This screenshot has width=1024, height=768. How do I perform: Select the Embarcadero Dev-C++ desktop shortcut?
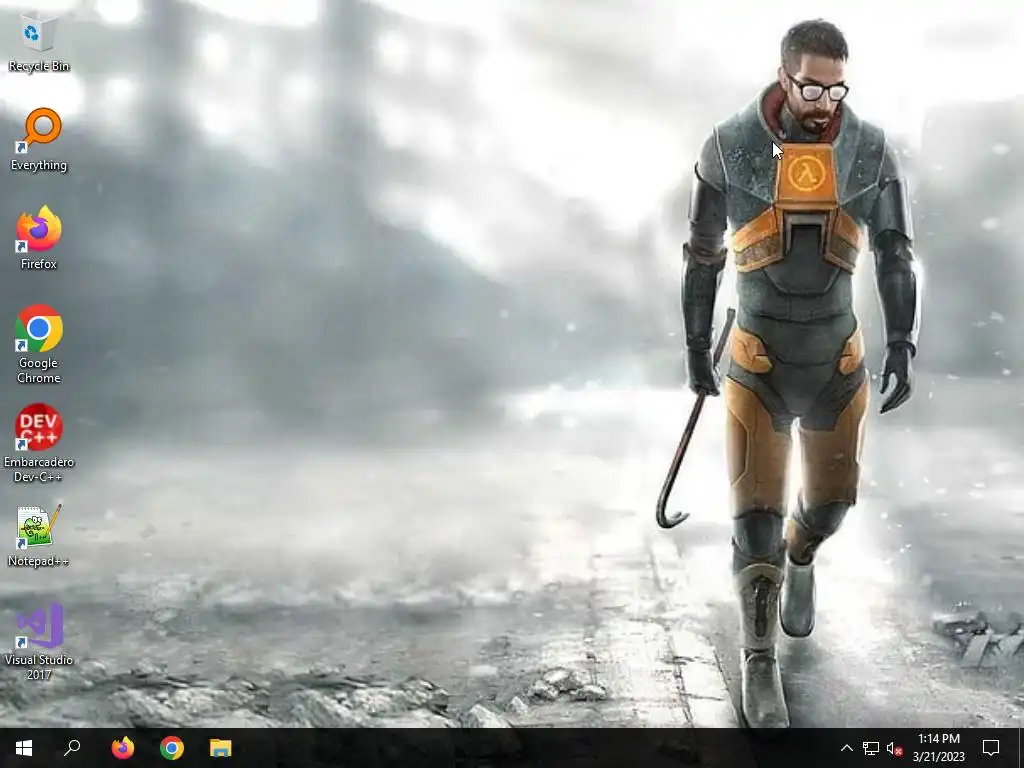point(39,443)
